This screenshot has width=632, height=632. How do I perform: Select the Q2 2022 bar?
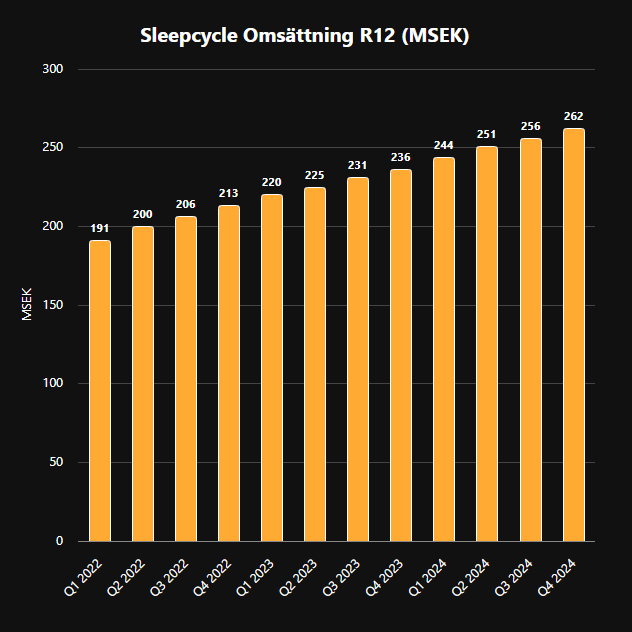[143, 384]
